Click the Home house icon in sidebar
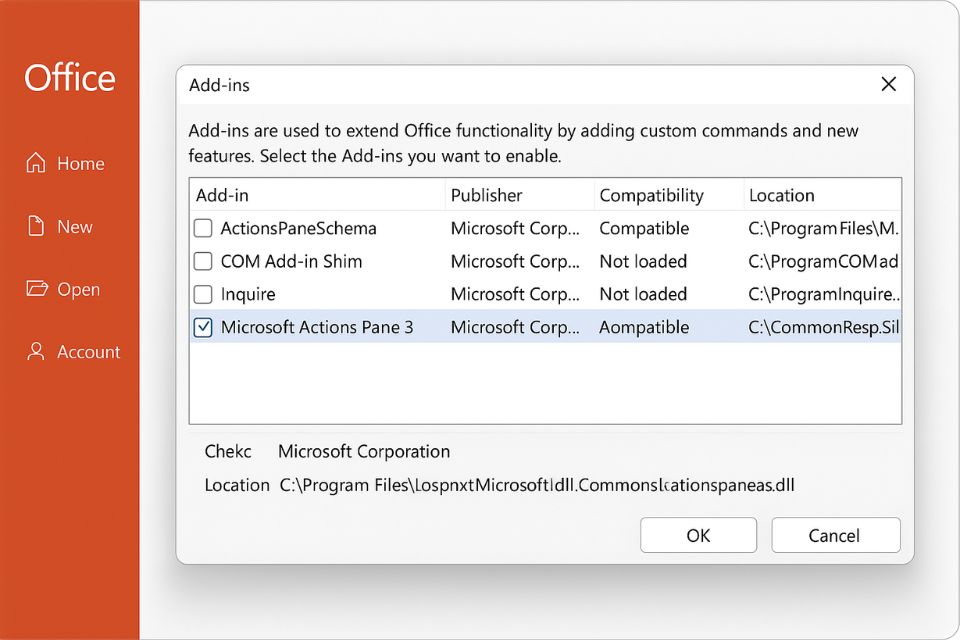Screen dimensions: 960x640 coord(36,163)
